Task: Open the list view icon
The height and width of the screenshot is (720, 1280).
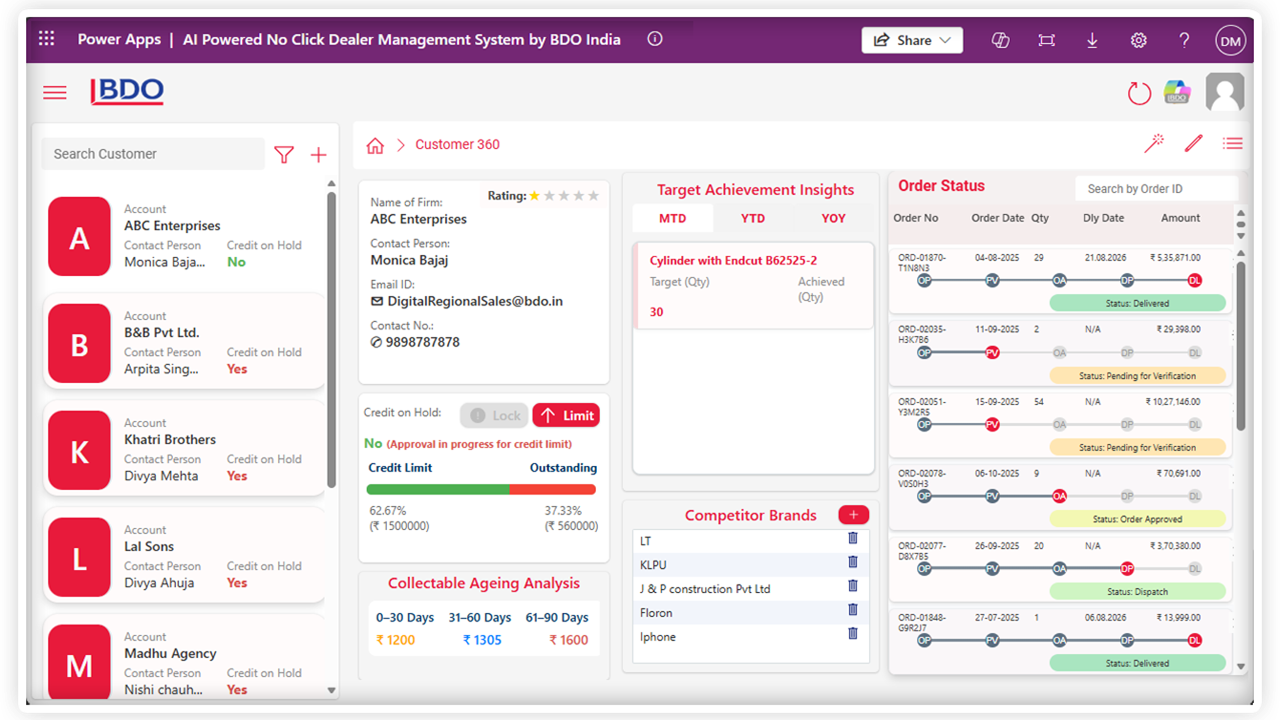Action: 1233,144
